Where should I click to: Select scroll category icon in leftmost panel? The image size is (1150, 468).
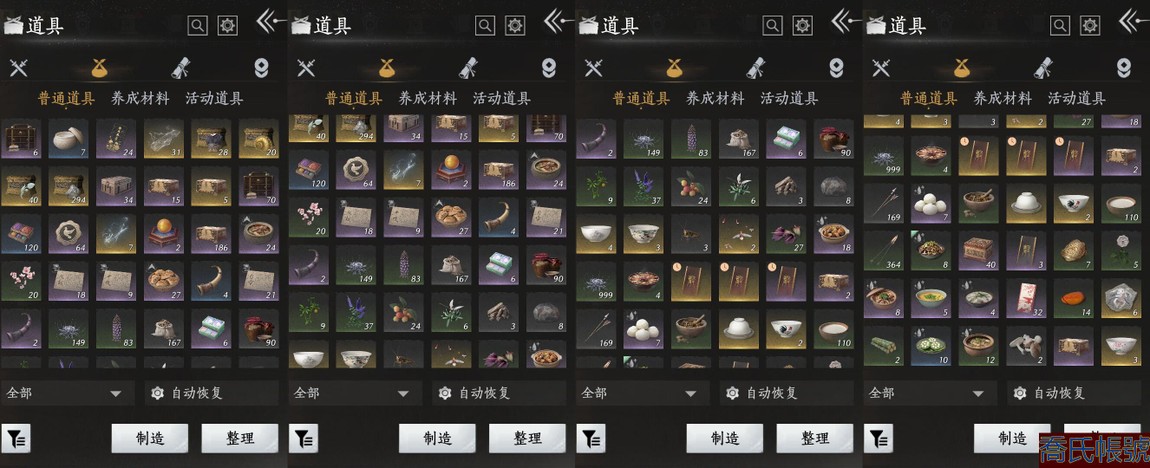point(181,67)
